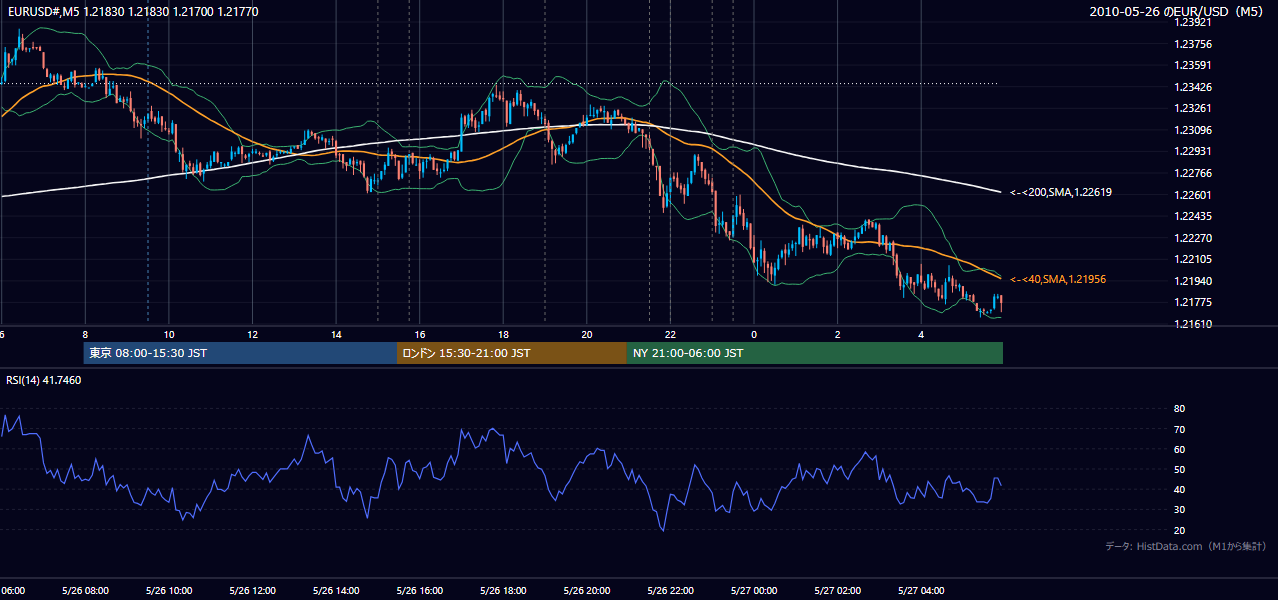Image resolution: width=1278 pixels, height=600 pixels.
Task: Click hour marker 18 under the price chart
Action: (x=504, y=334)
